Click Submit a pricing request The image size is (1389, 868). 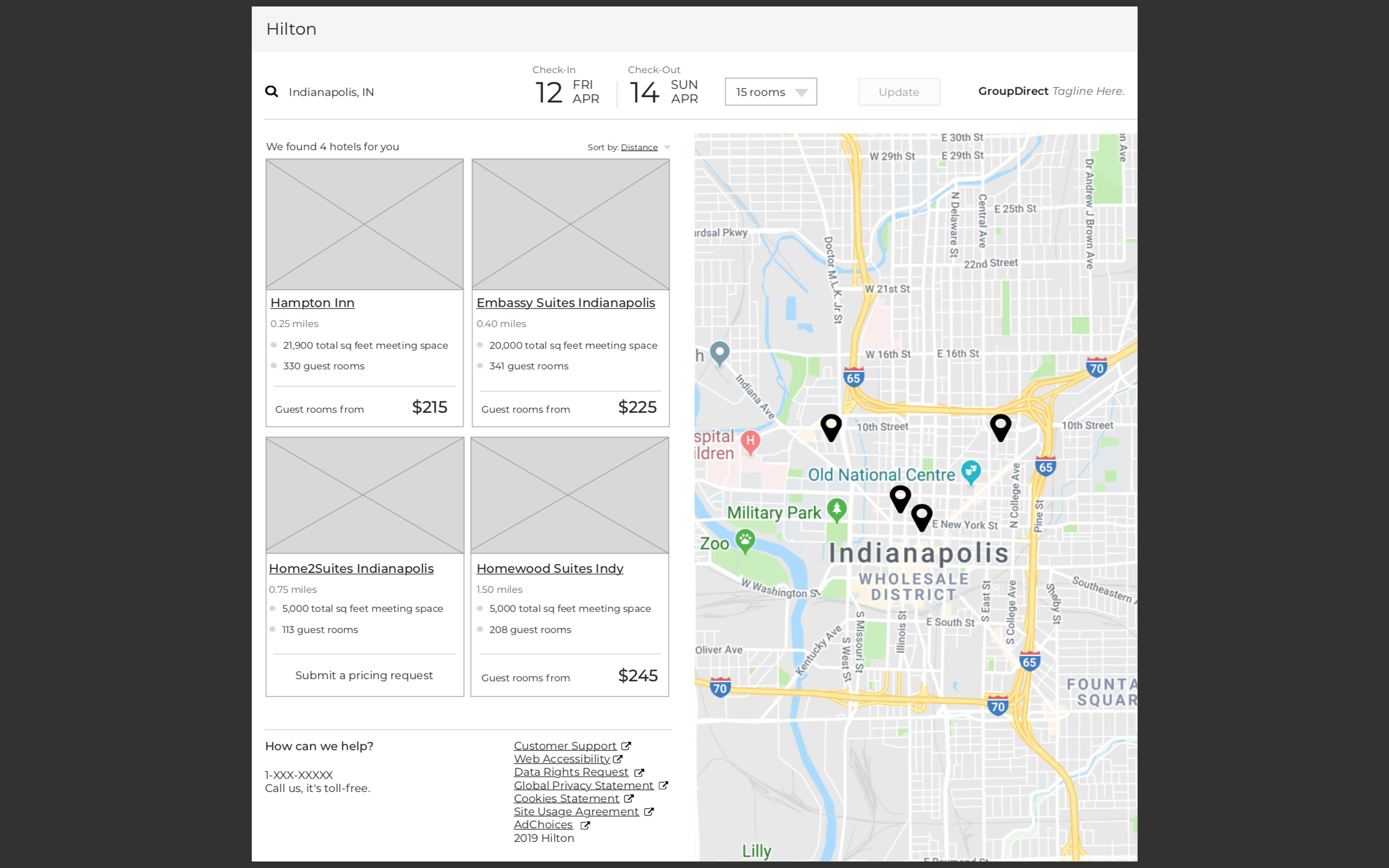364,675
